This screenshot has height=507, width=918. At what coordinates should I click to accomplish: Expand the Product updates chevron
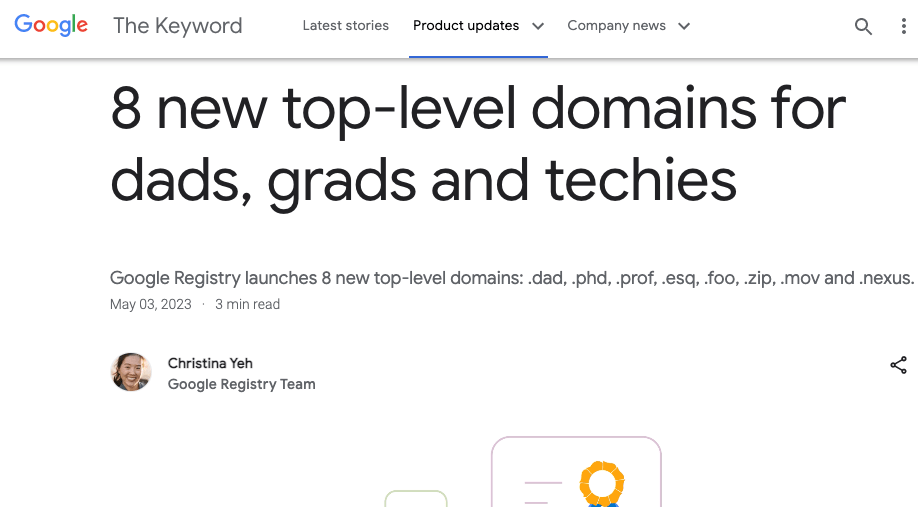538,27
